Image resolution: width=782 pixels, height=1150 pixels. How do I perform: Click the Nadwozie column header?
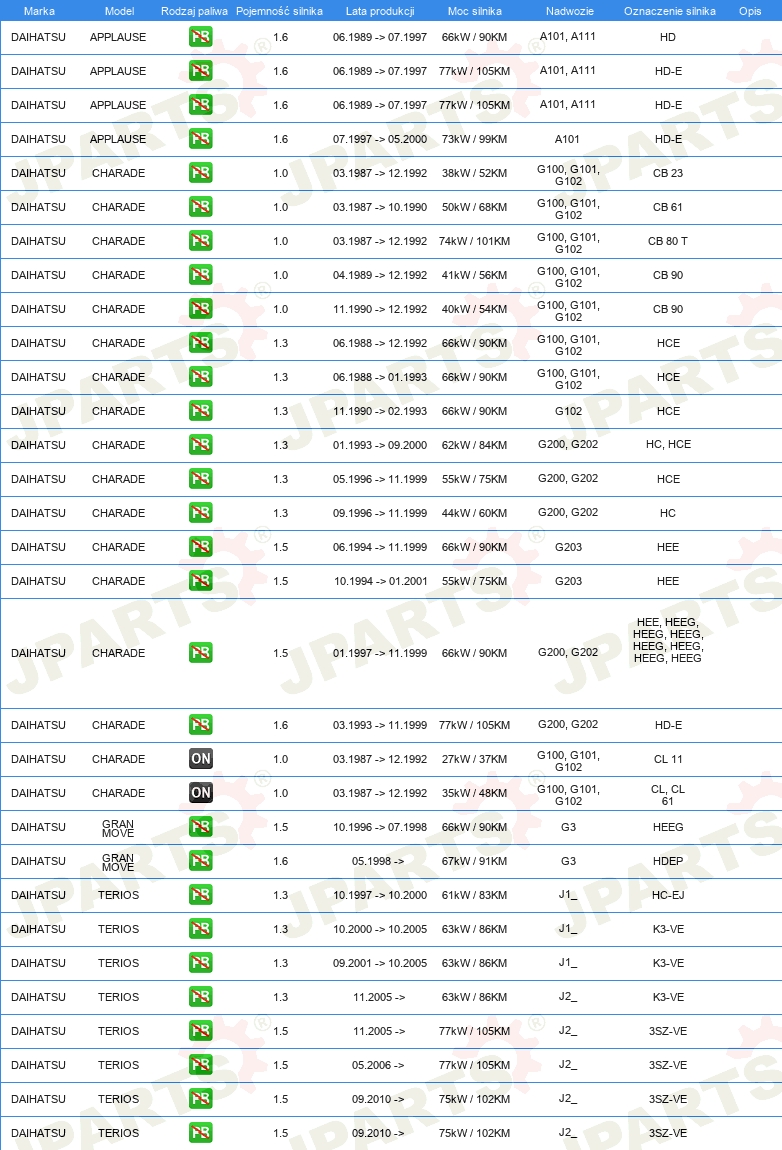(570, 11)
